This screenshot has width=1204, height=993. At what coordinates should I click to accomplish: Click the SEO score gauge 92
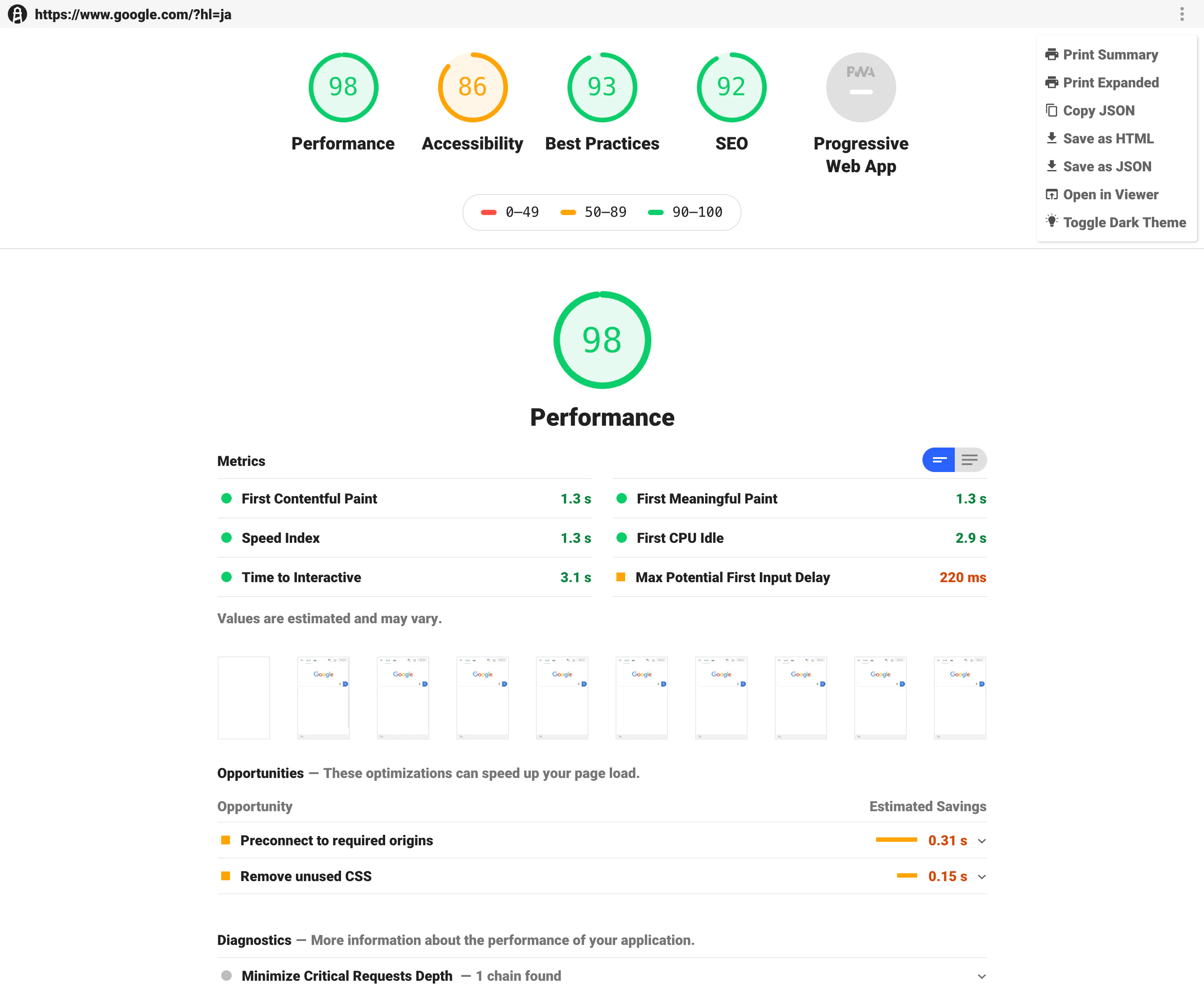[731, 87]
